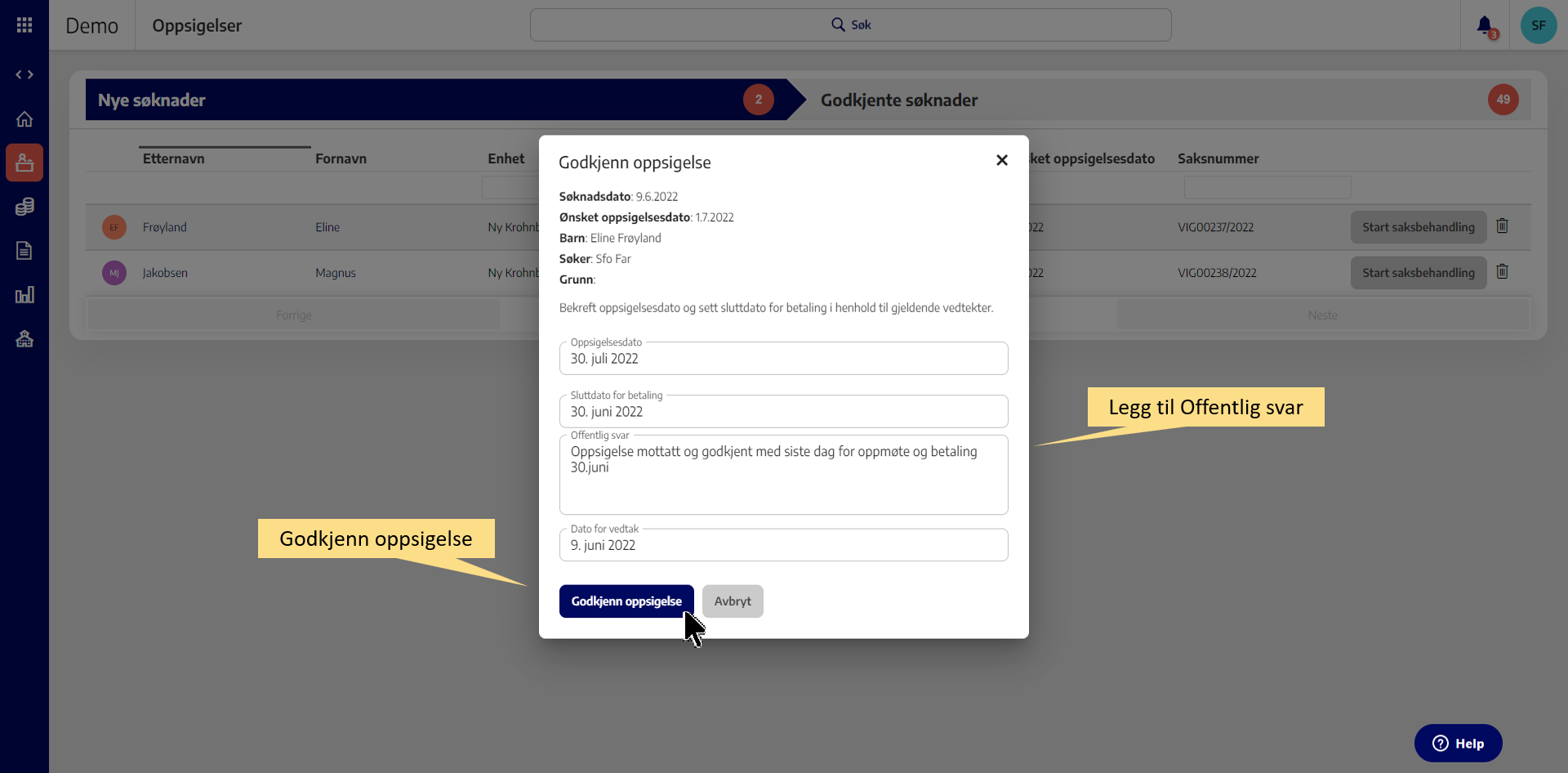Toggle the sidebar expand arrows icon
Viewport: 1568px width, 773px height.
24,74
